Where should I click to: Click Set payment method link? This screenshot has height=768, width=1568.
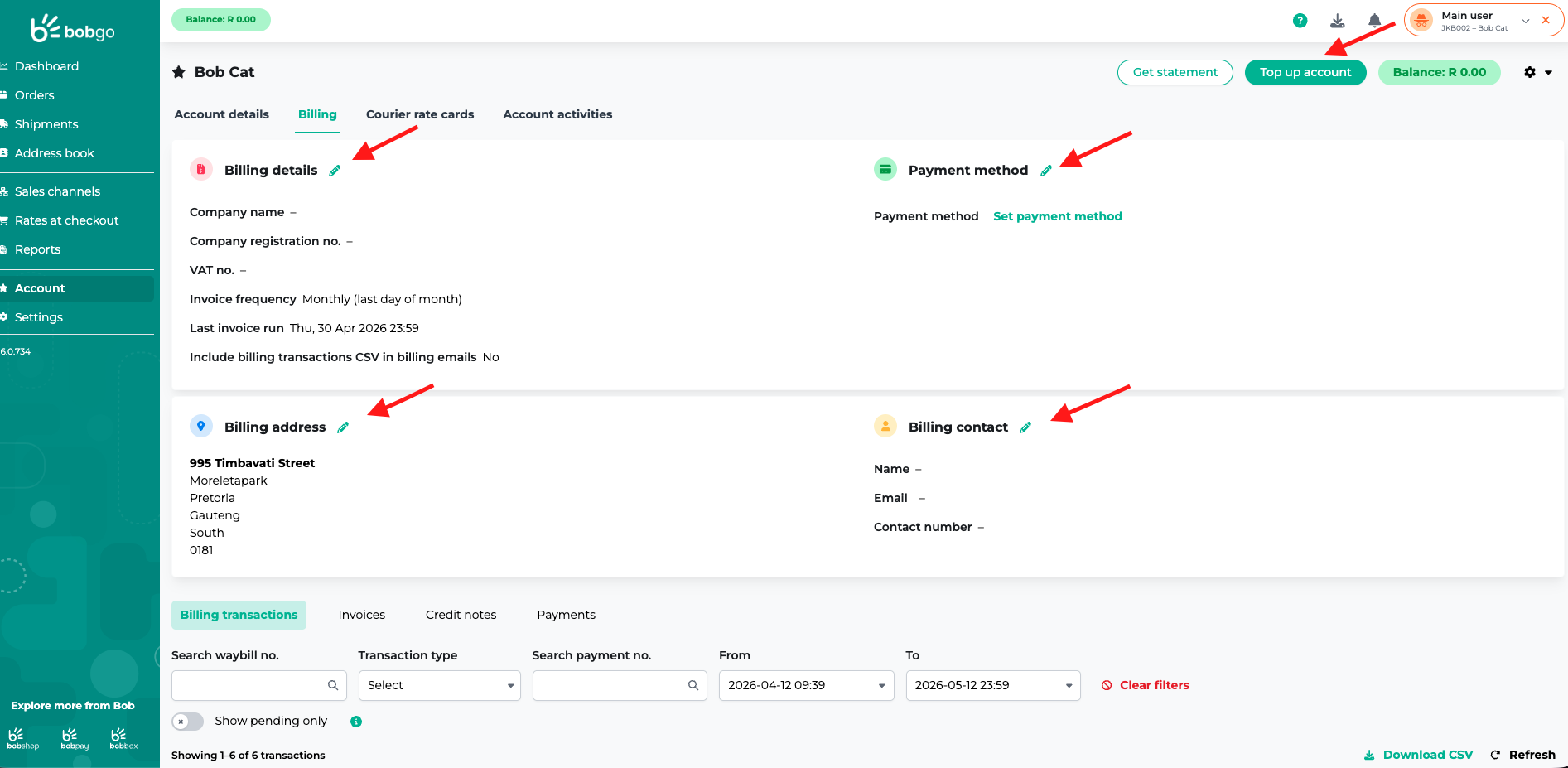point(1058,216)
